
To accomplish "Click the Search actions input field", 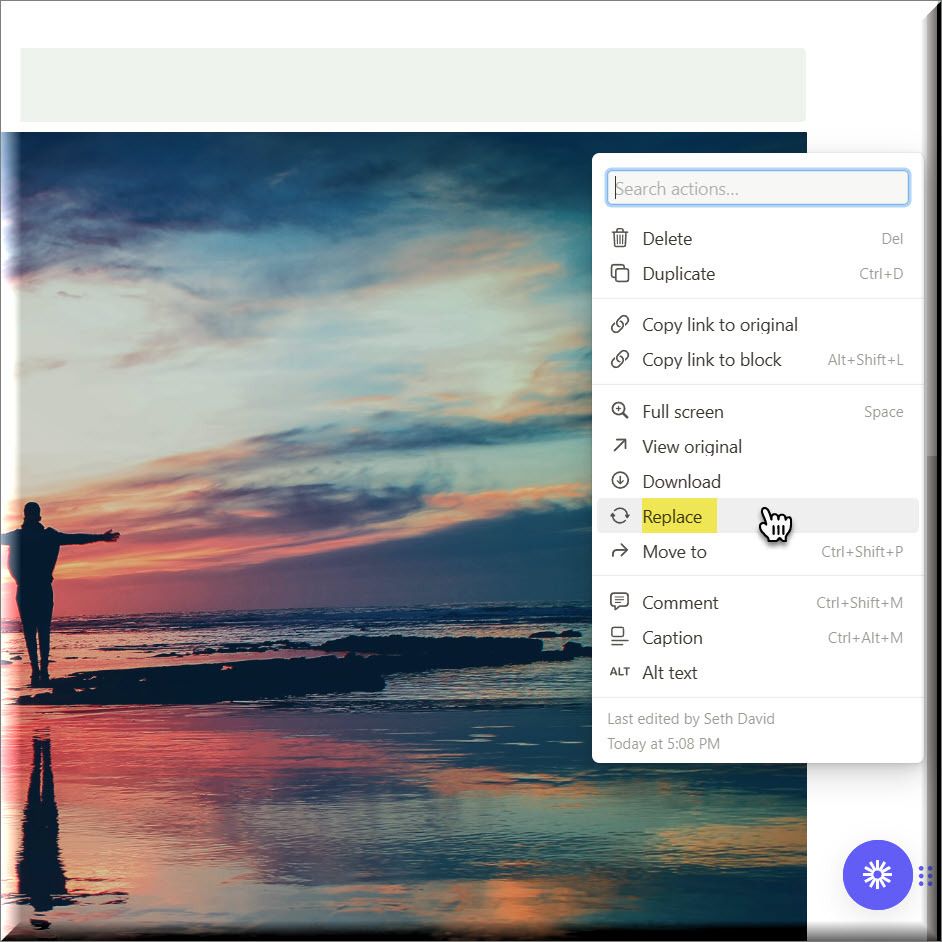I will click(x=758, y=188).
